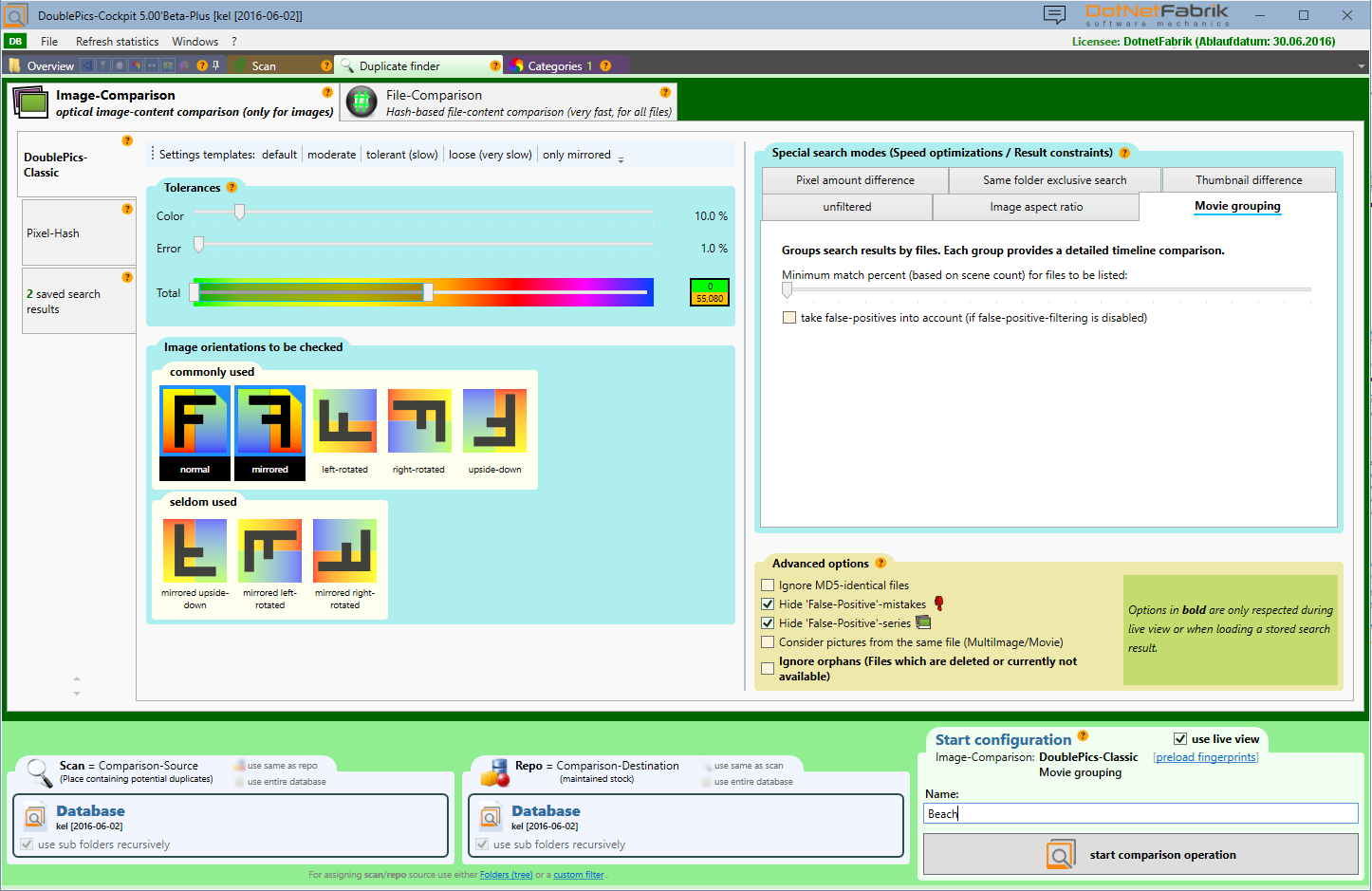The height and width of the screenshot is (891, 1372).
Task: Click help icon on Pixel-Hash tab
Action: pos(127,209)
